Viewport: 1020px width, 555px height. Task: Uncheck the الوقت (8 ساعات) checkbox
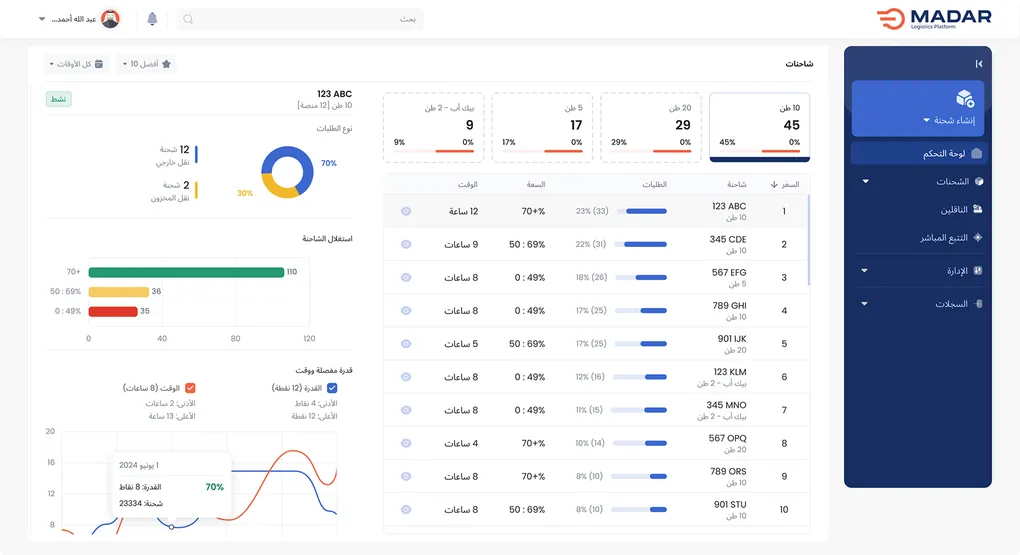(x=190, y=388)
